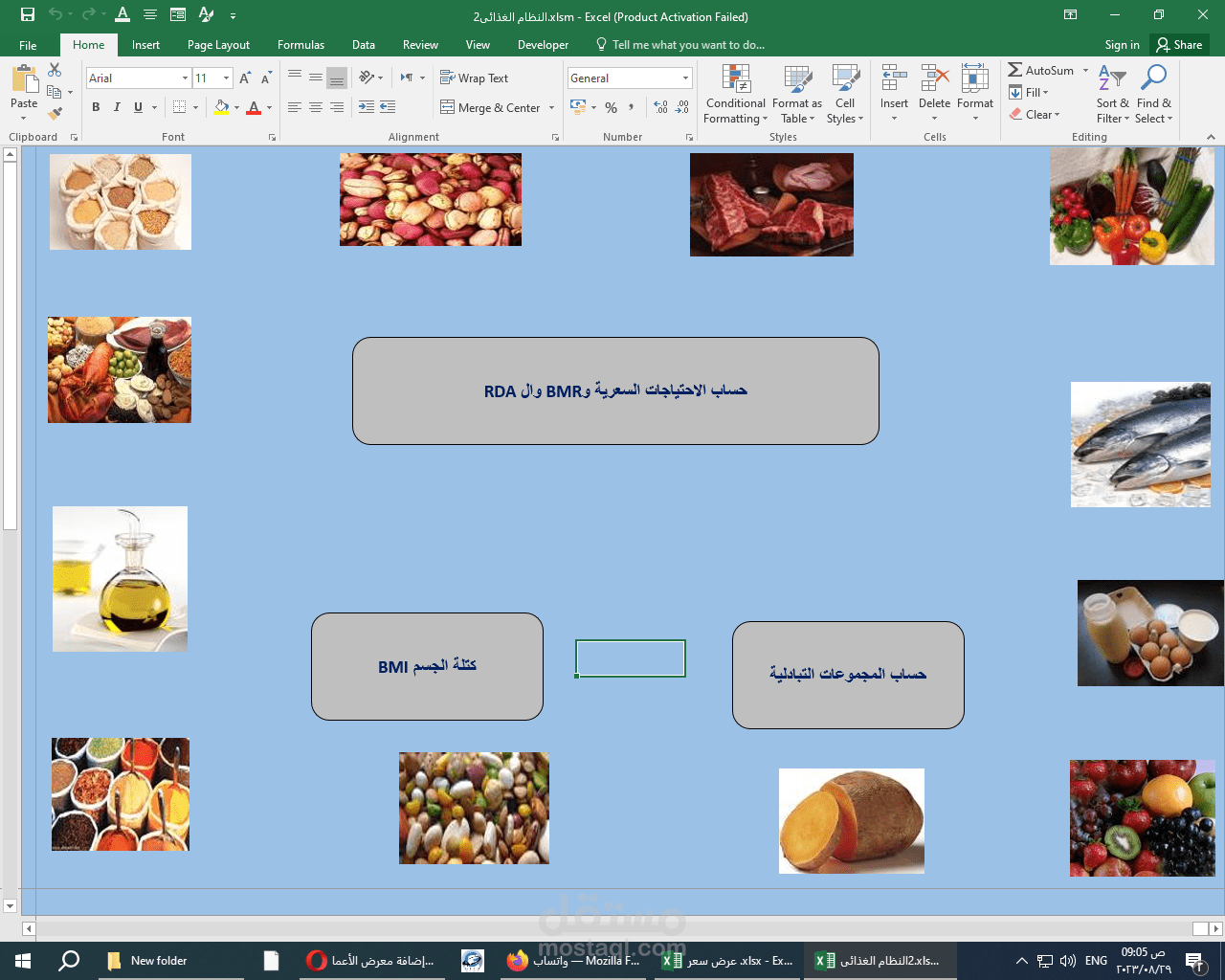Open the Fill dropdown in Editing group

[1029, 92]
